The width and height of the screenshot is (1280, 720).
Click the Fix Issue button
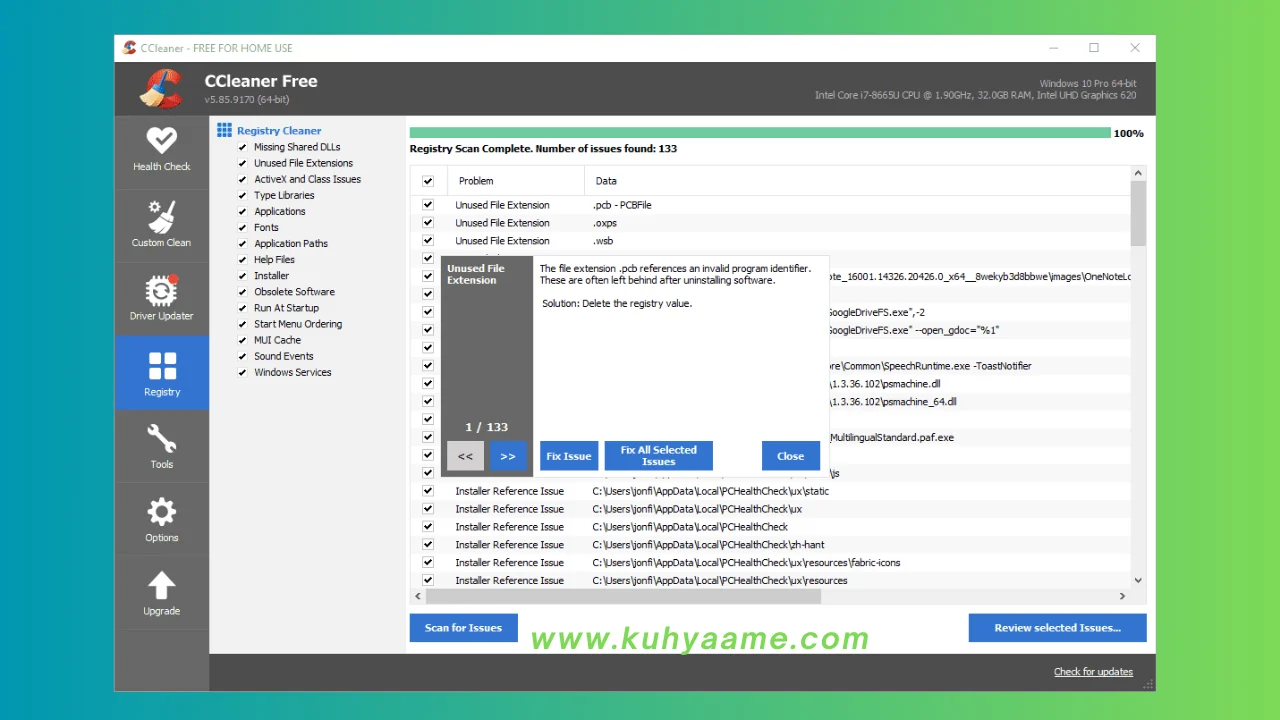pos(569,456)
